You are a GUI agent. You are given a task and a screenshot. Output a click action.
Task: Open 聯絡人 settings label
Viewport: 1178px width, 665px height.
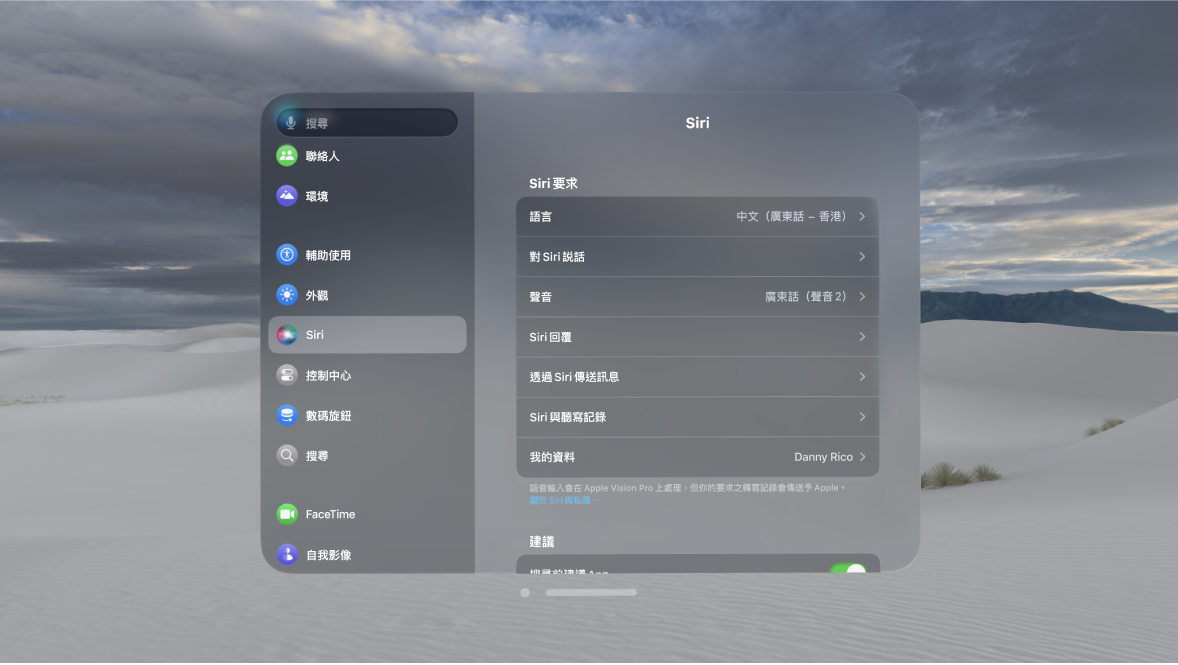[x=322, y=156]
